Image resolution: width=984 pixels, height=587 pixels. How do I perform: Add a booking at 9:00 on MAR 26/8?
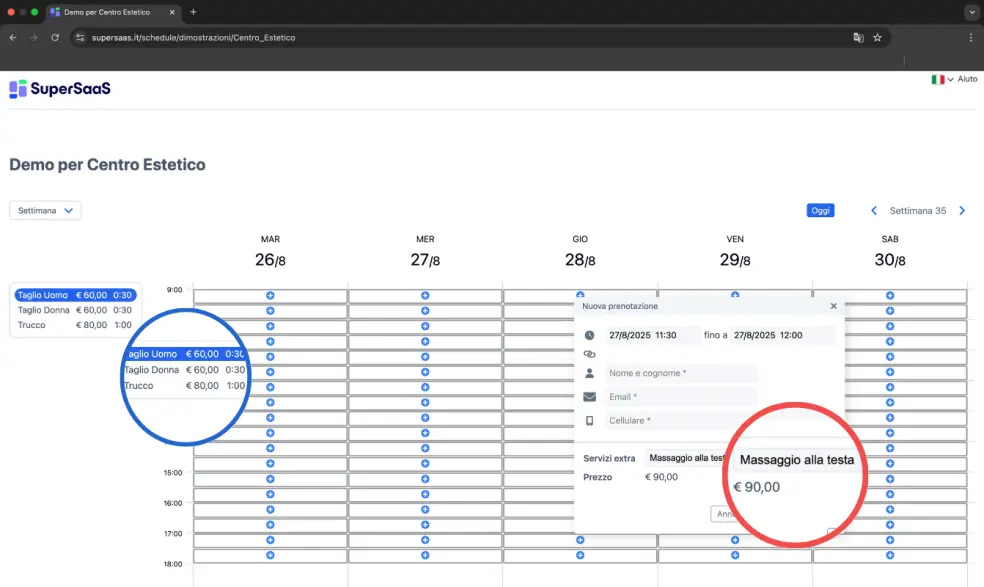pyautogui.click(x=270, y=296)
